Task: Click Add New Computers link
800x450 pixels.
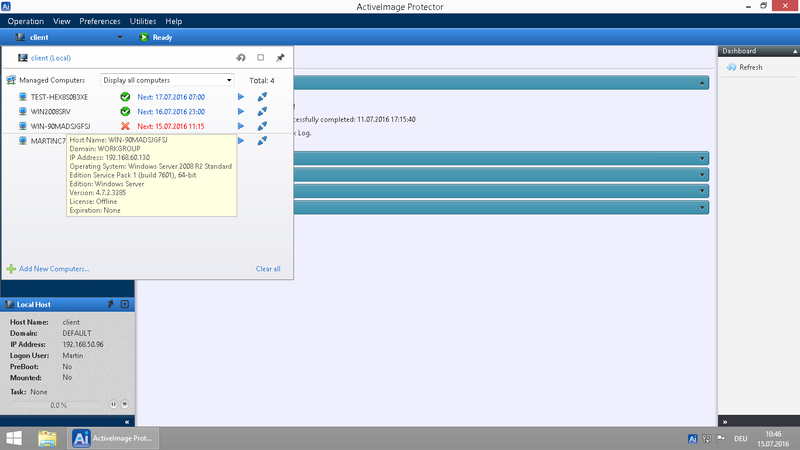Action: pos(54,269)
